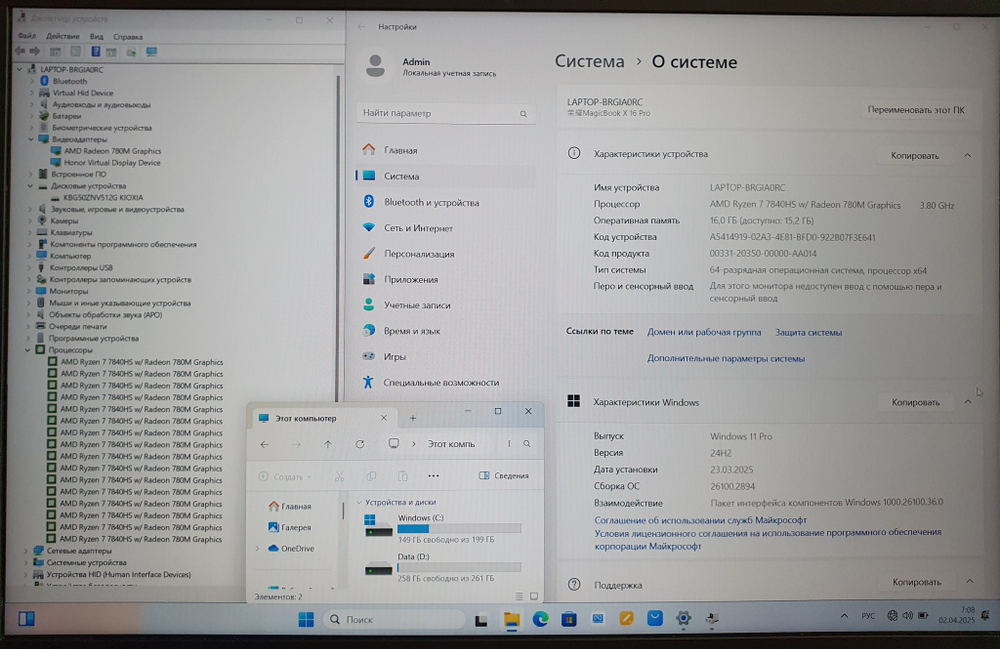Viewport: 1000px width, 649px height.
Task: Toggle the Сведения details pane in Explorer
Action: click(504, 476)
